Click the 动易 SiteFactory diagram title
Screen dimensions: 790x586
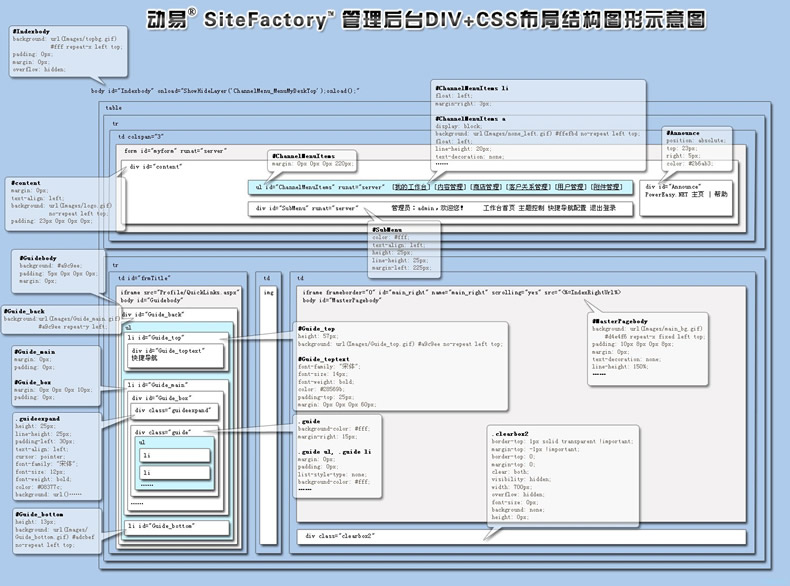pos(426,20)
